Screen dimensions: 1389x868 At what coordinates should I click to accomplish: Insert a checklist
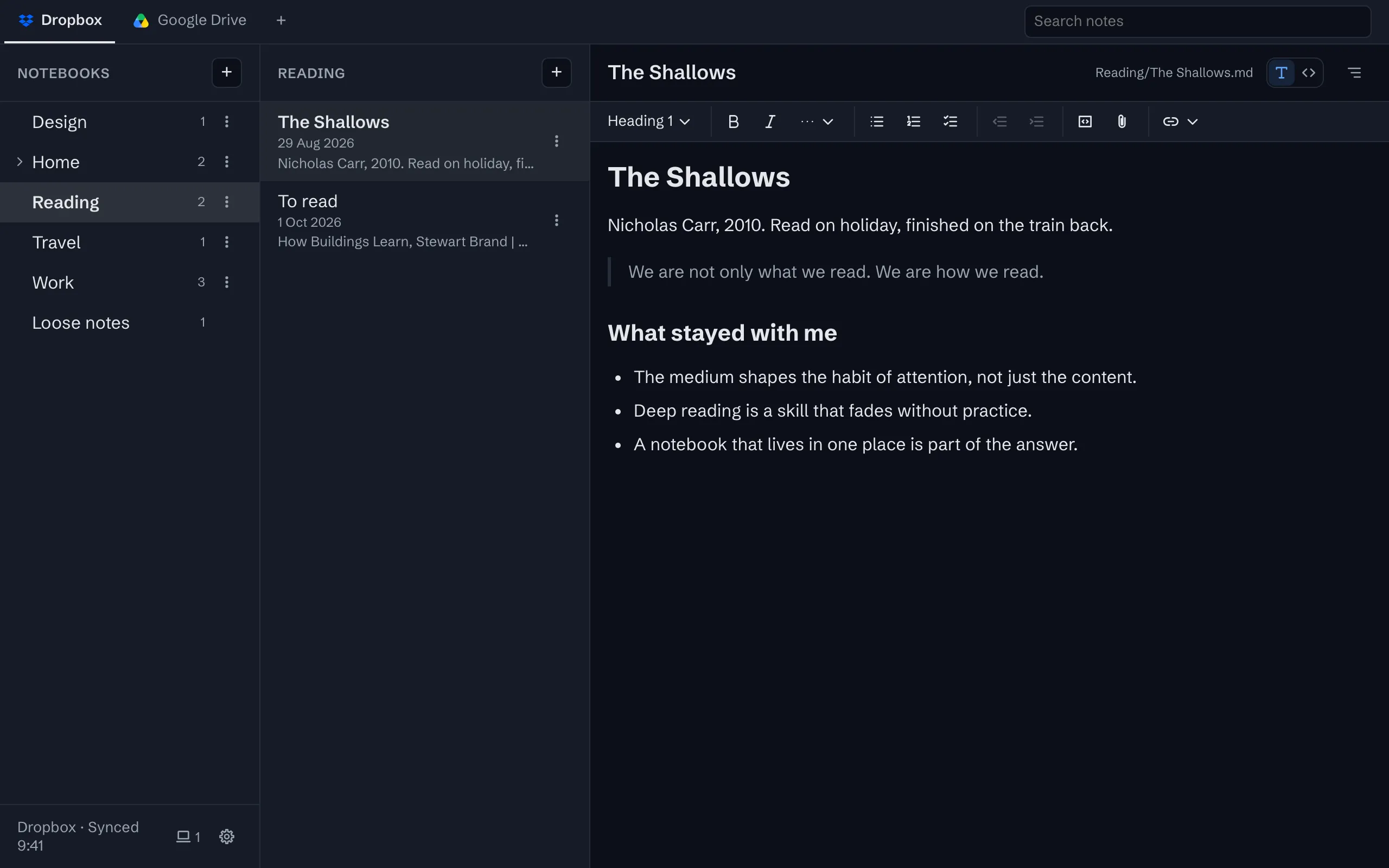tap(950, 122)
